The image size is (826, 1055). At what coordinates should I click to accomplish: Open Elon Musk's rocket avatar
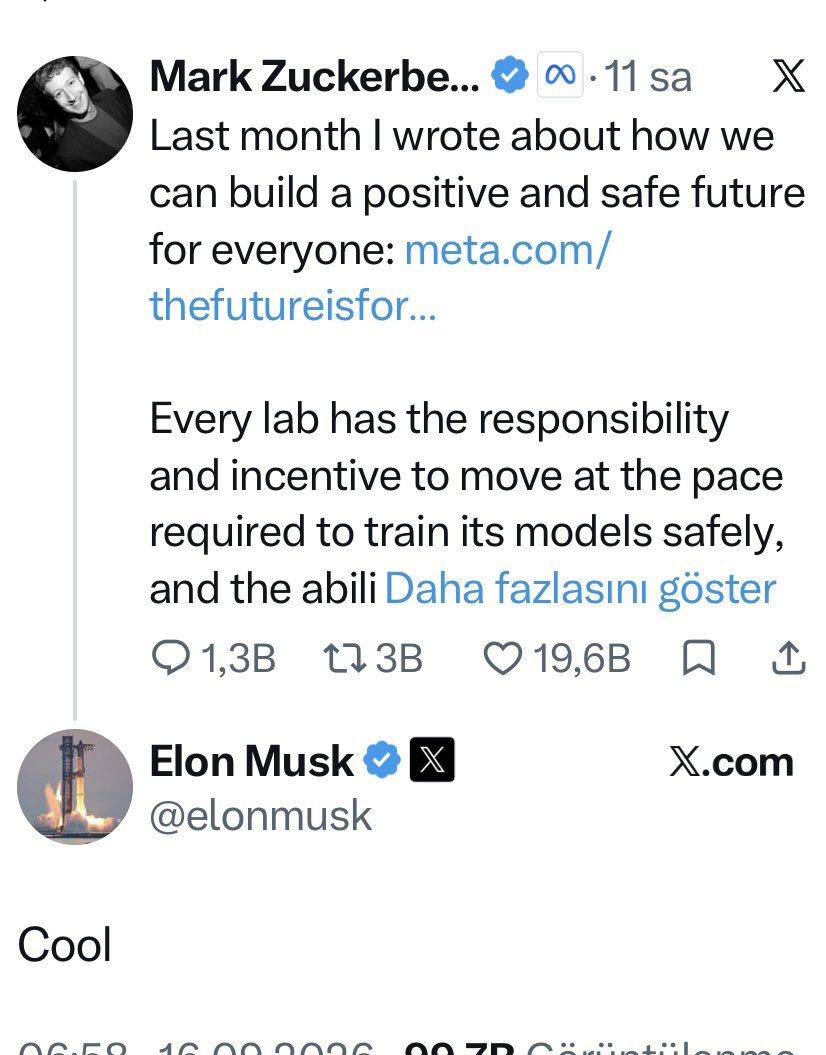tap(75, 787)
